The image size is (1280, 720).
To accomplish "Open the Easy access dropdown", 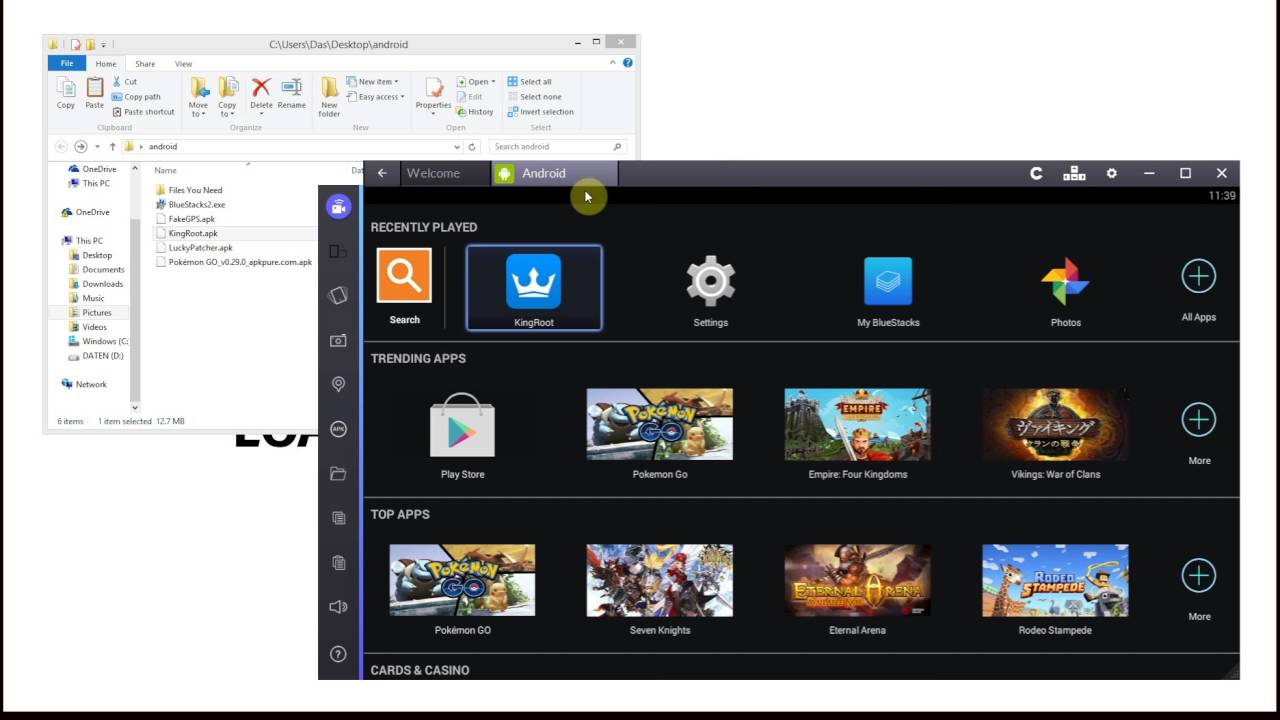I will click(x=376, y=97).
